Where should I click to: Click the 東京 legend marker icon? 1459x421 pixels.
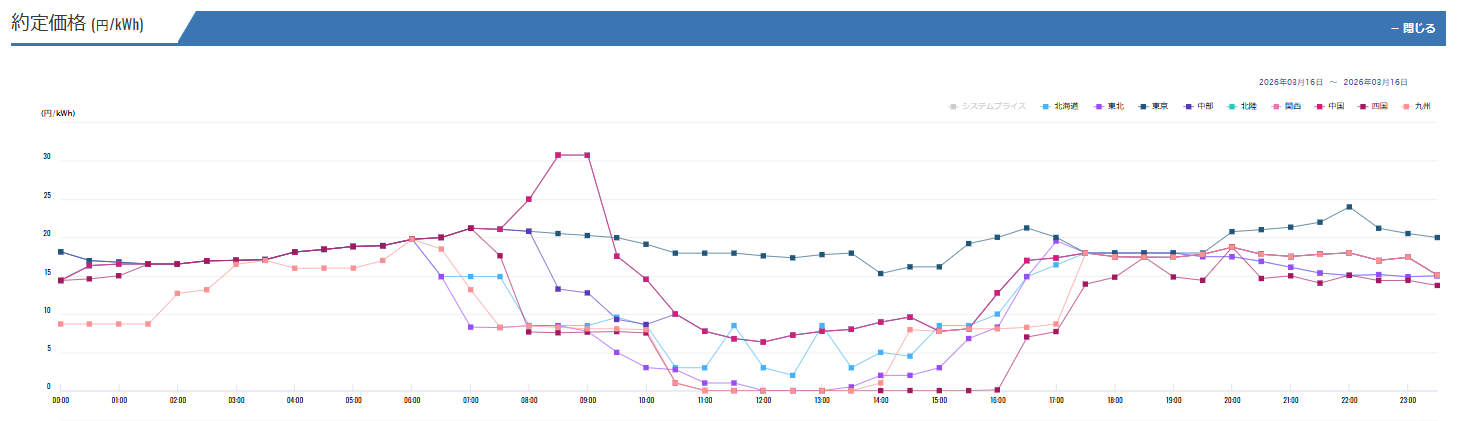pos(1144,106)
